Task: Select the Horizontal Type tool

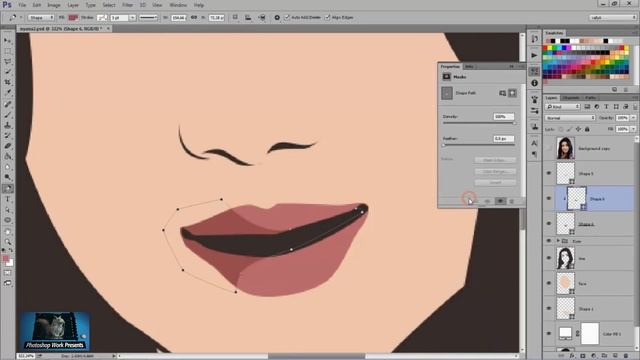Action: click(8, 199)
